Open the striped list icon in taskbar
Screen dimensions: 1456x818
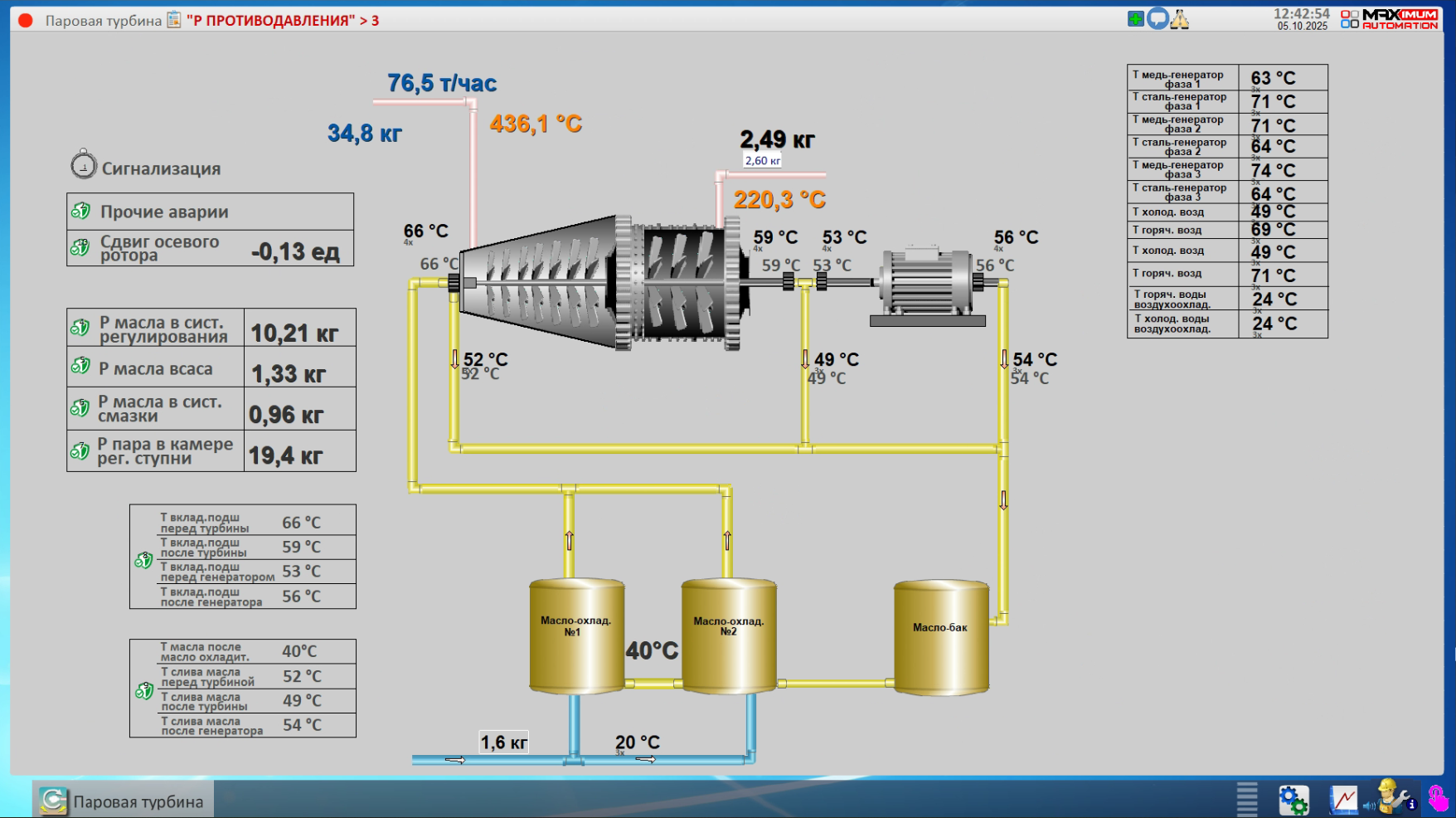[1247, 799]
